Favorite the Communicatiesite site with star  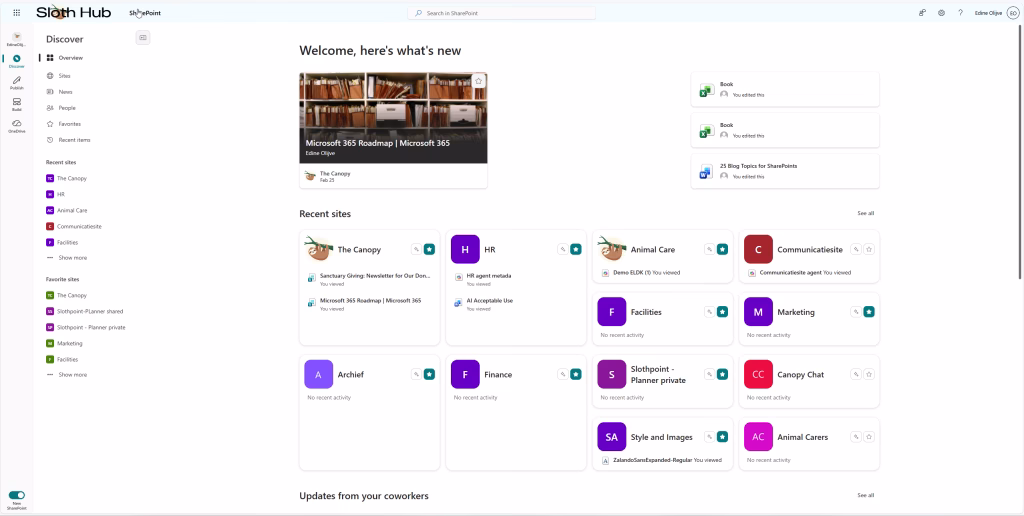(869, 249)
